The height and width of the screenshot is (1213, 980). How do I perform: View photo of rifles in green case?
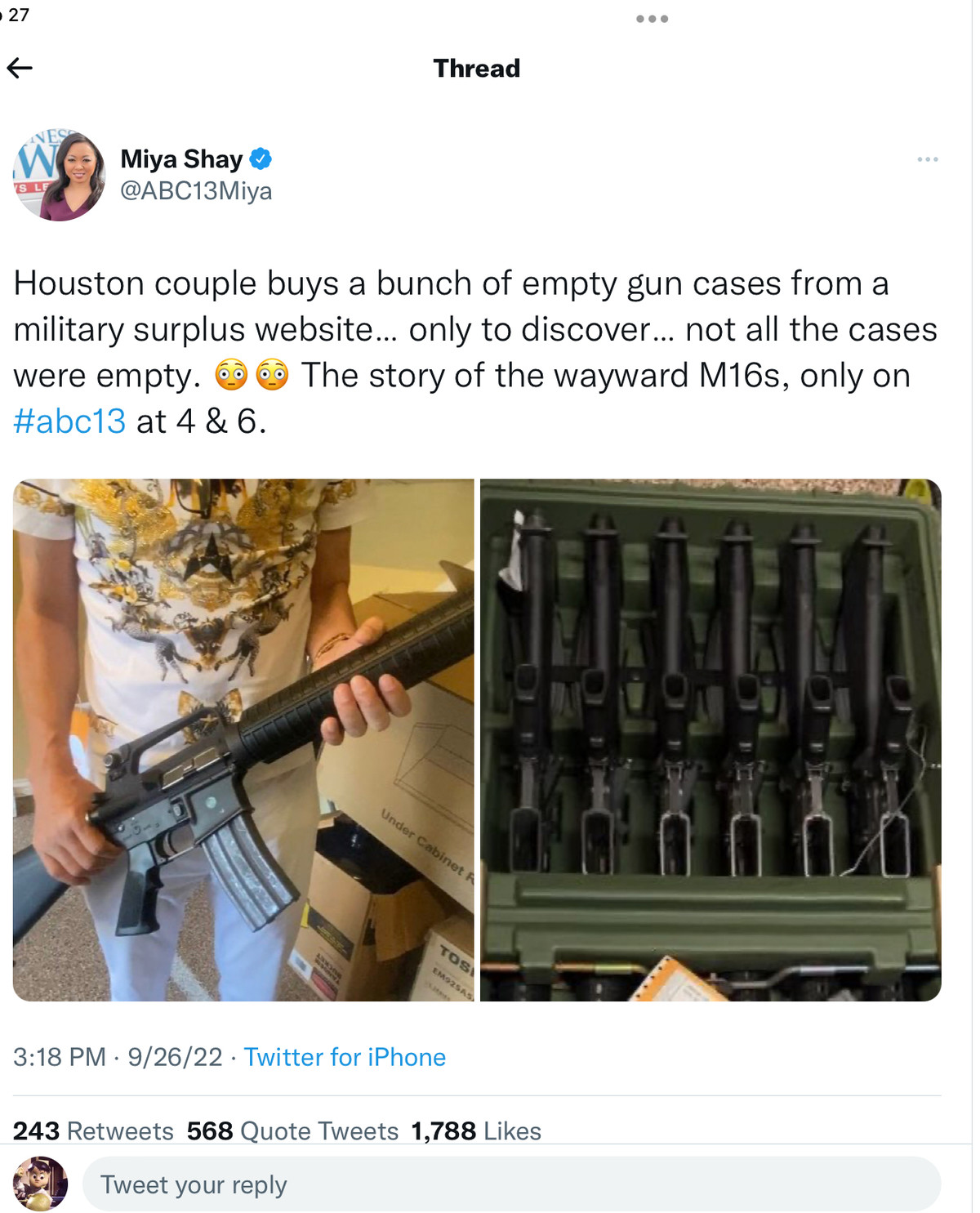(x=710, y=740)
